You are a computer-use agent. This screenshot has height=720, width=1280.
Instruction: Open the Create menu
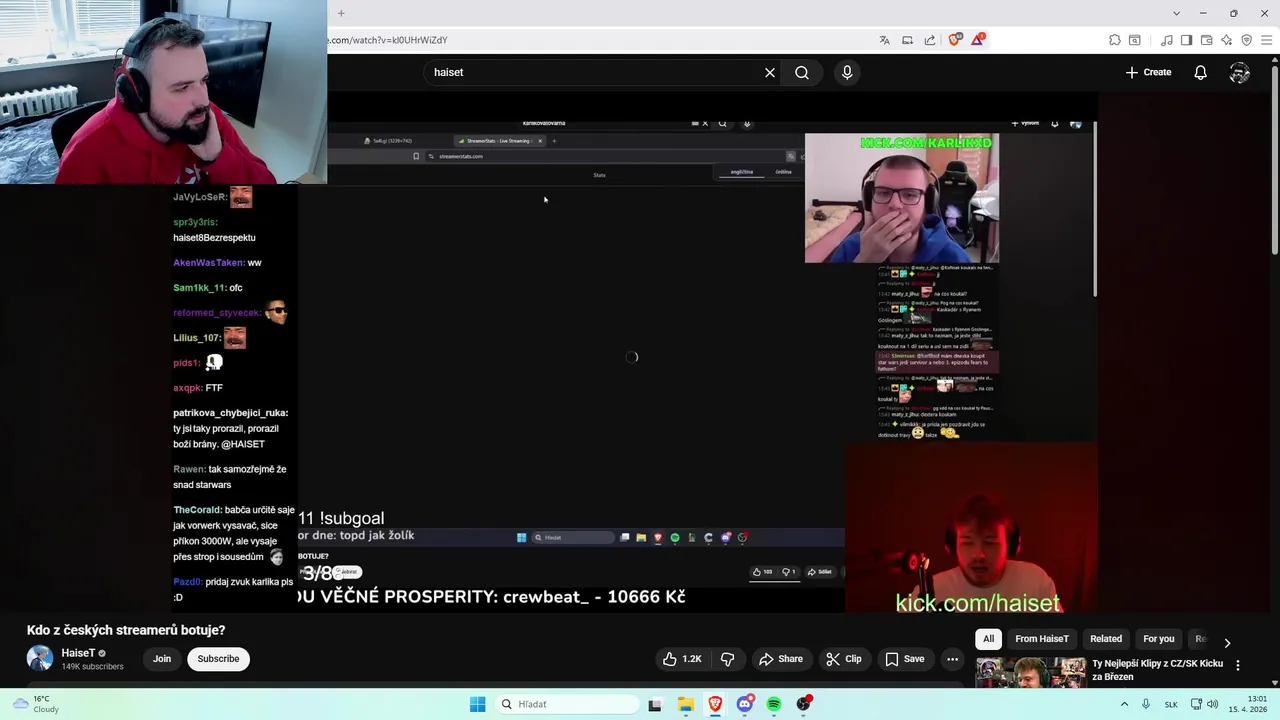[x=1148, y=72]
